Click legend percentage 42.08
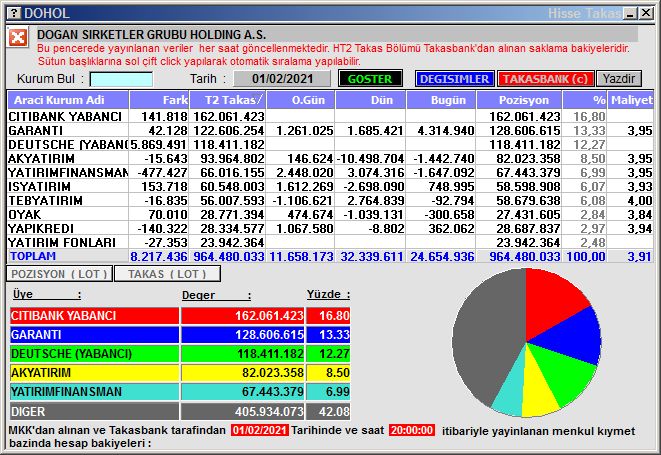 tap(334, 412)
